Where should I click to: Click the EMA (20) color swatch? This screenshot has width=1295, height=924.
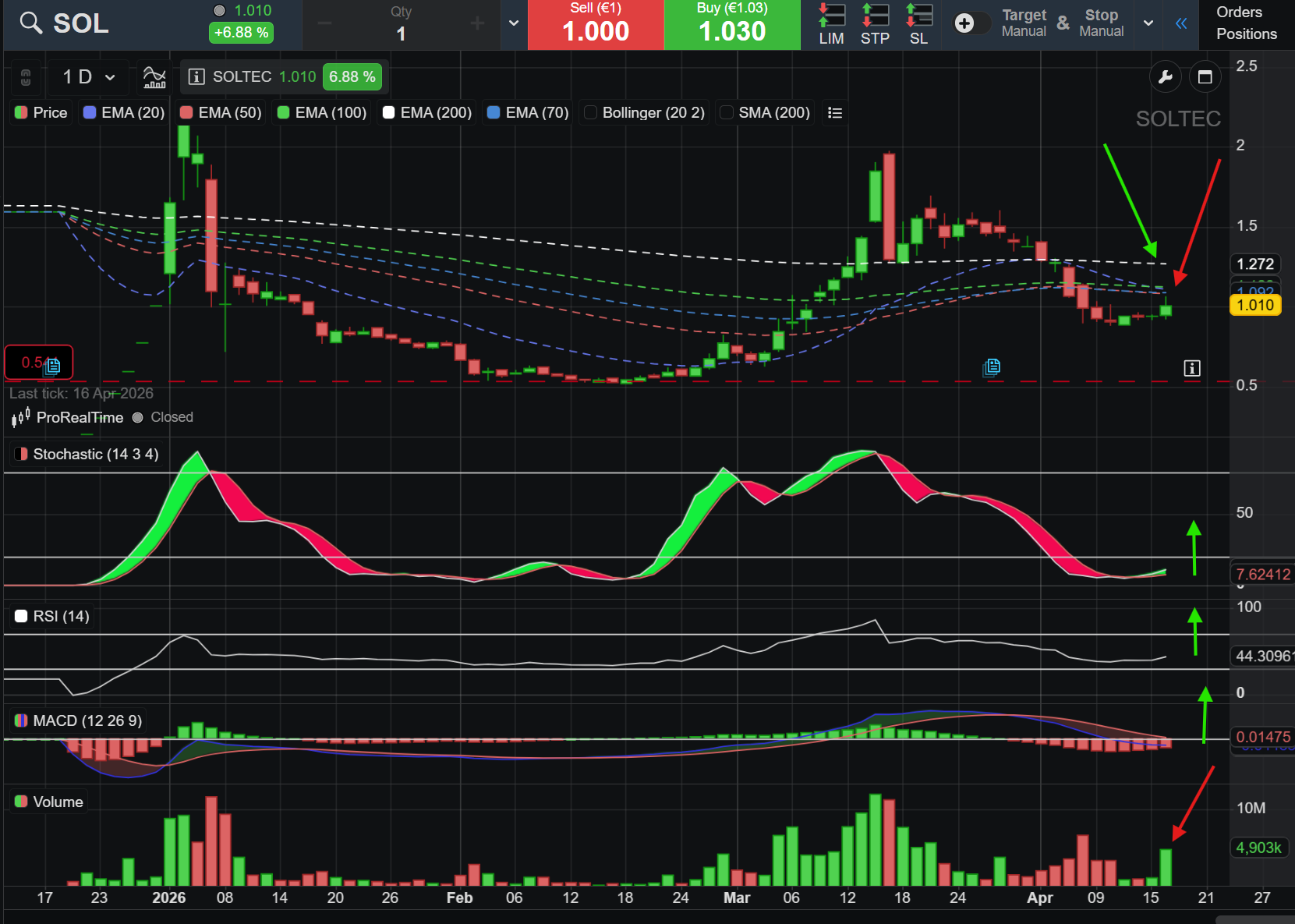click(x=90, y=112)
